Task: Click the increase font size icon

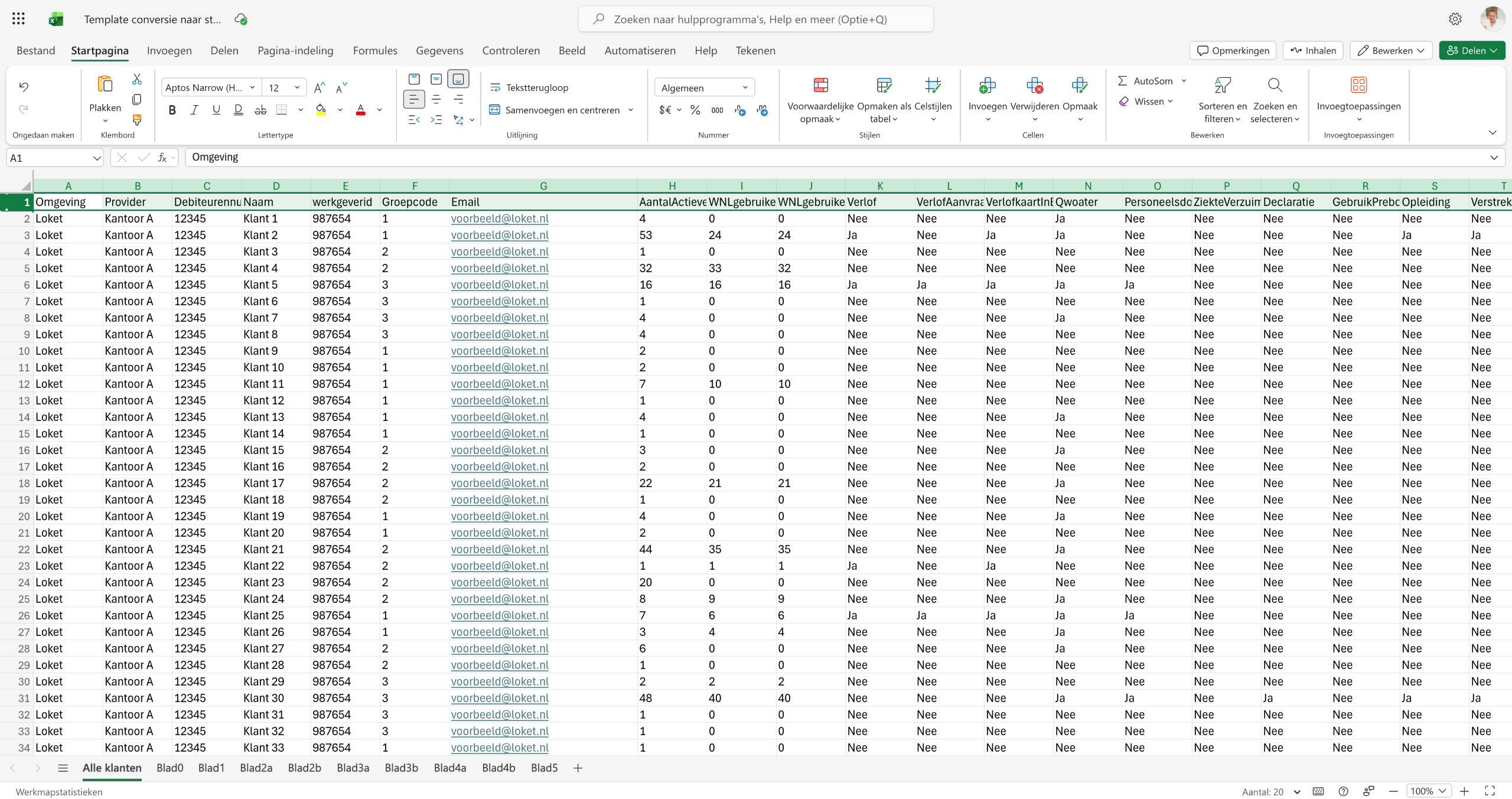Action: point(319,88)
